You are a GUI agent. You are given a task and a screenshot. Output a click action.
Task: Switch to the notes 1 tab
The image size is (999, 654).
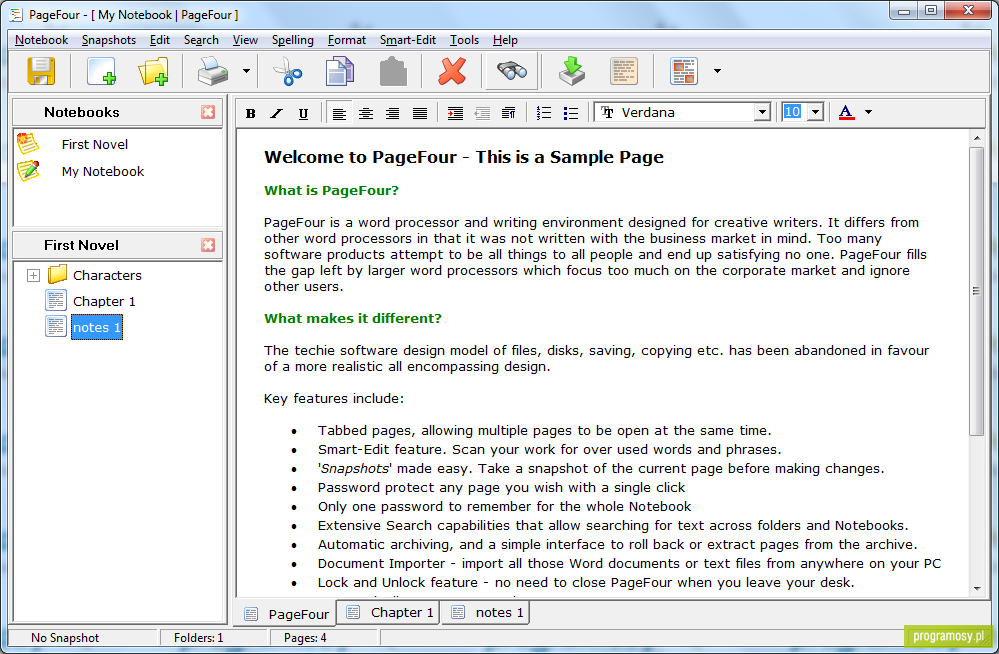pyautogui.click(x=487, y=613)
